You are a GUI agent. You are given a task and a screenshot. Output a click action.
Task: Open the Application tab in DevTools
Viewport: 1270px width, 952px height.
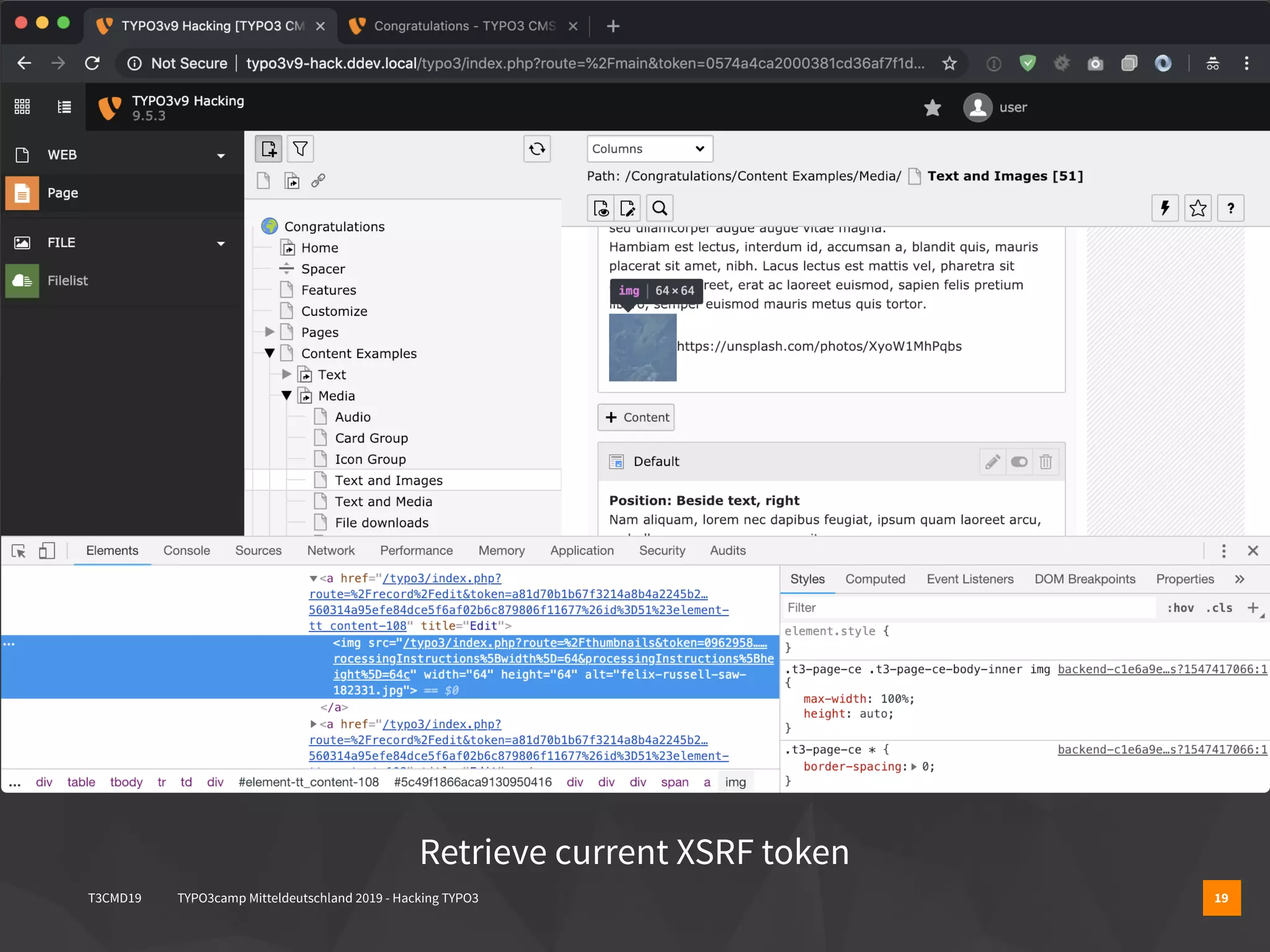[582, 551]
